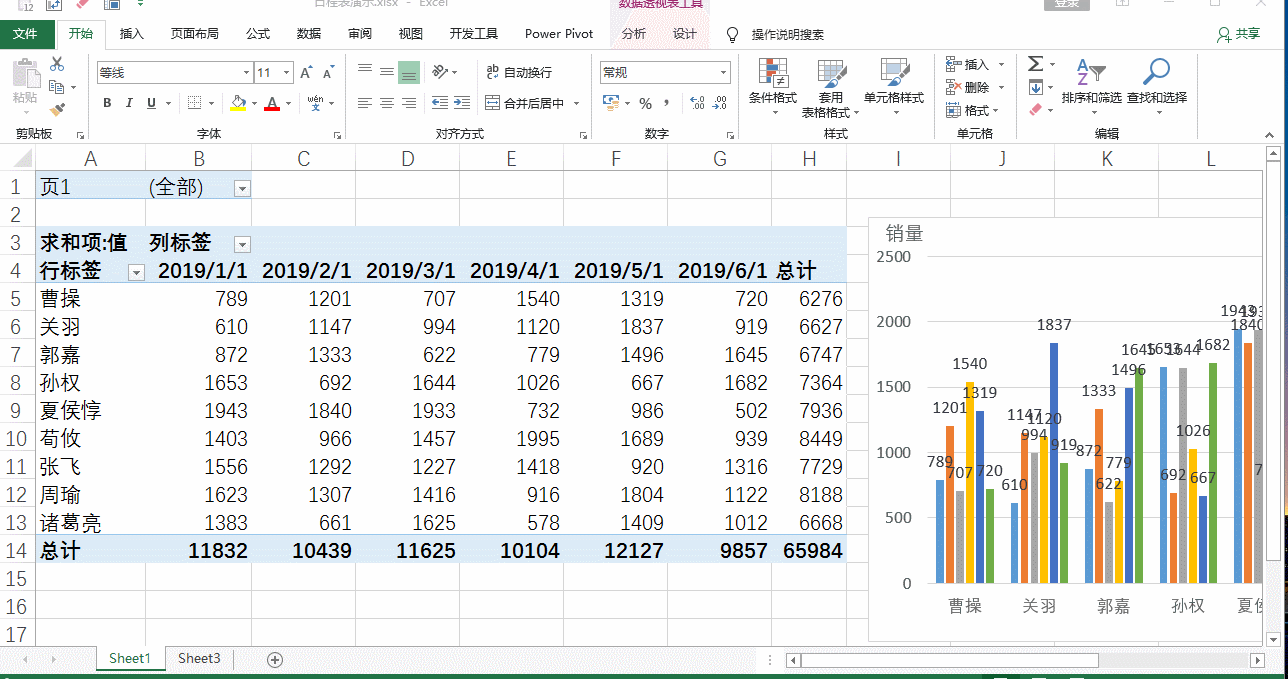Image resolution: width=1288 pixels, height=679 pixels.
Task: Click the AutoSum sigma icon
Action: coord(1035,64)
